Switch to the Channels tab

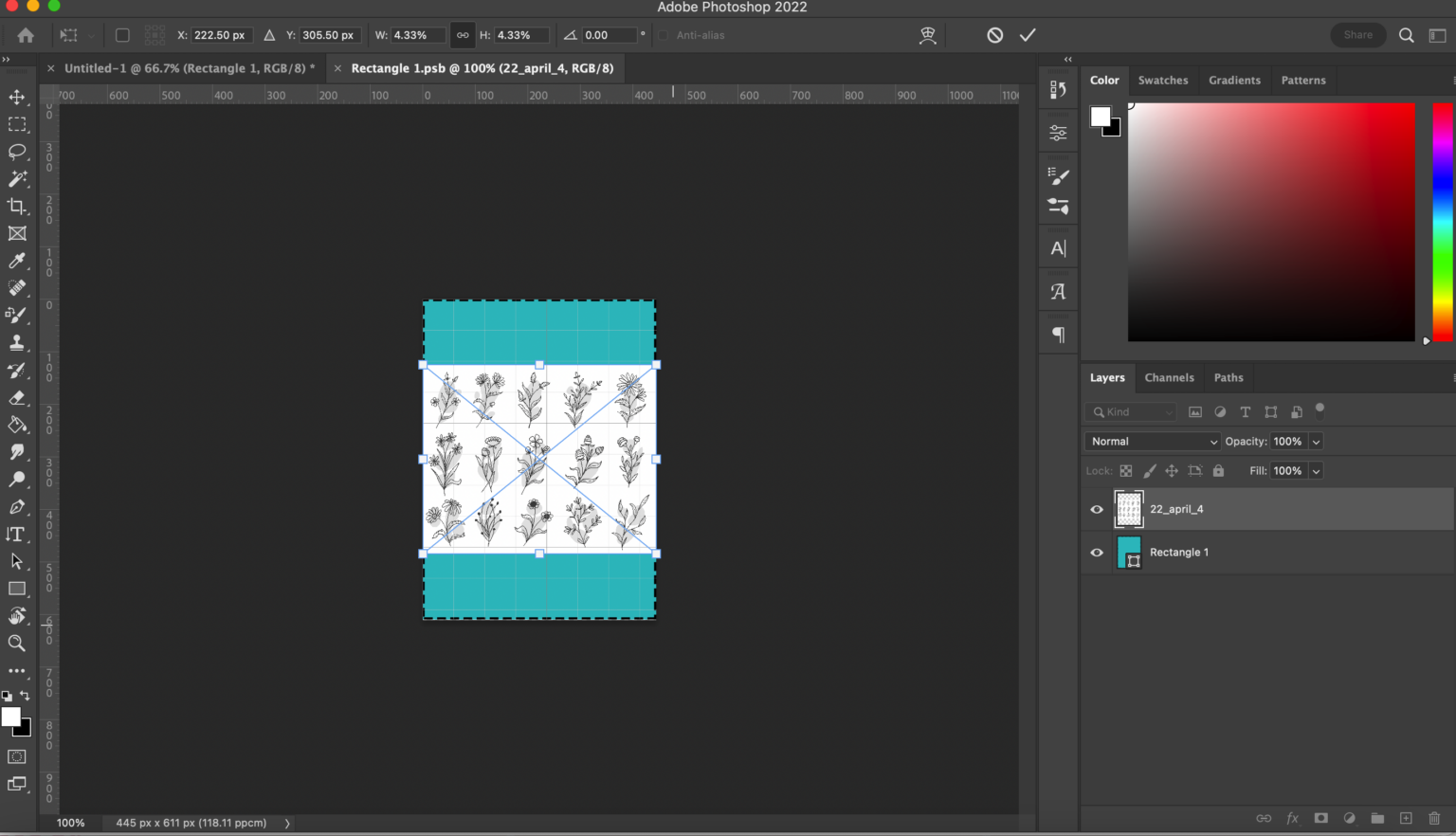click(1169, 377)
